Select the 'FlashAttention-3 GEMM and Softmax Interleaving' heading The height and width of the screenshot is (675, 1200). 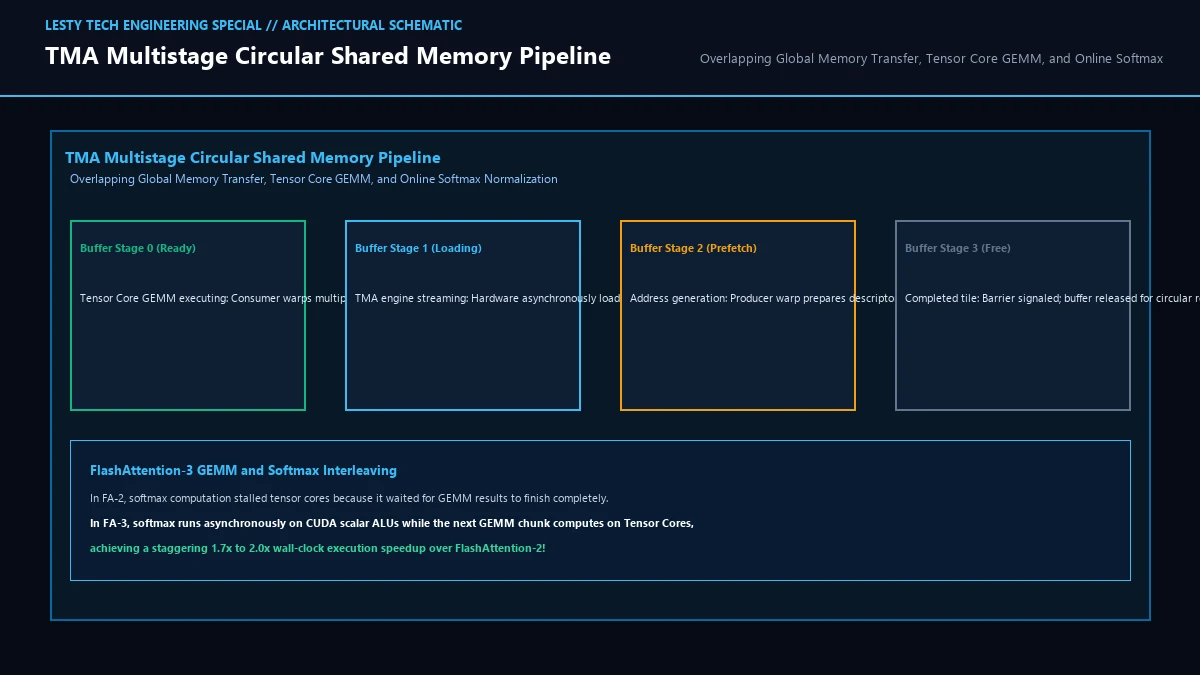click(243, 470)
